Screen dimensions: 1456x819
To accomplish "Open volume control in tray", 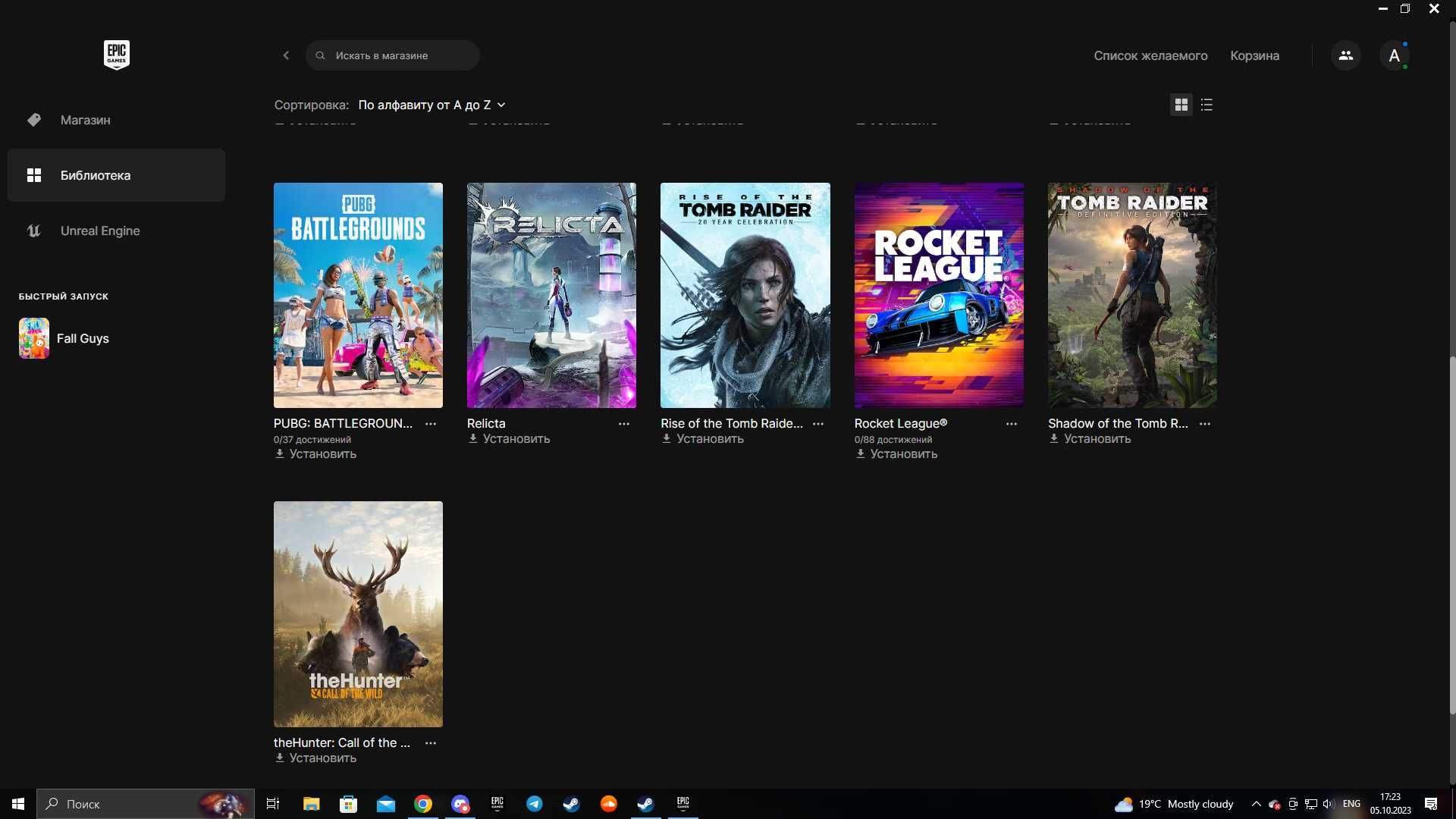I will point(1328,804).
